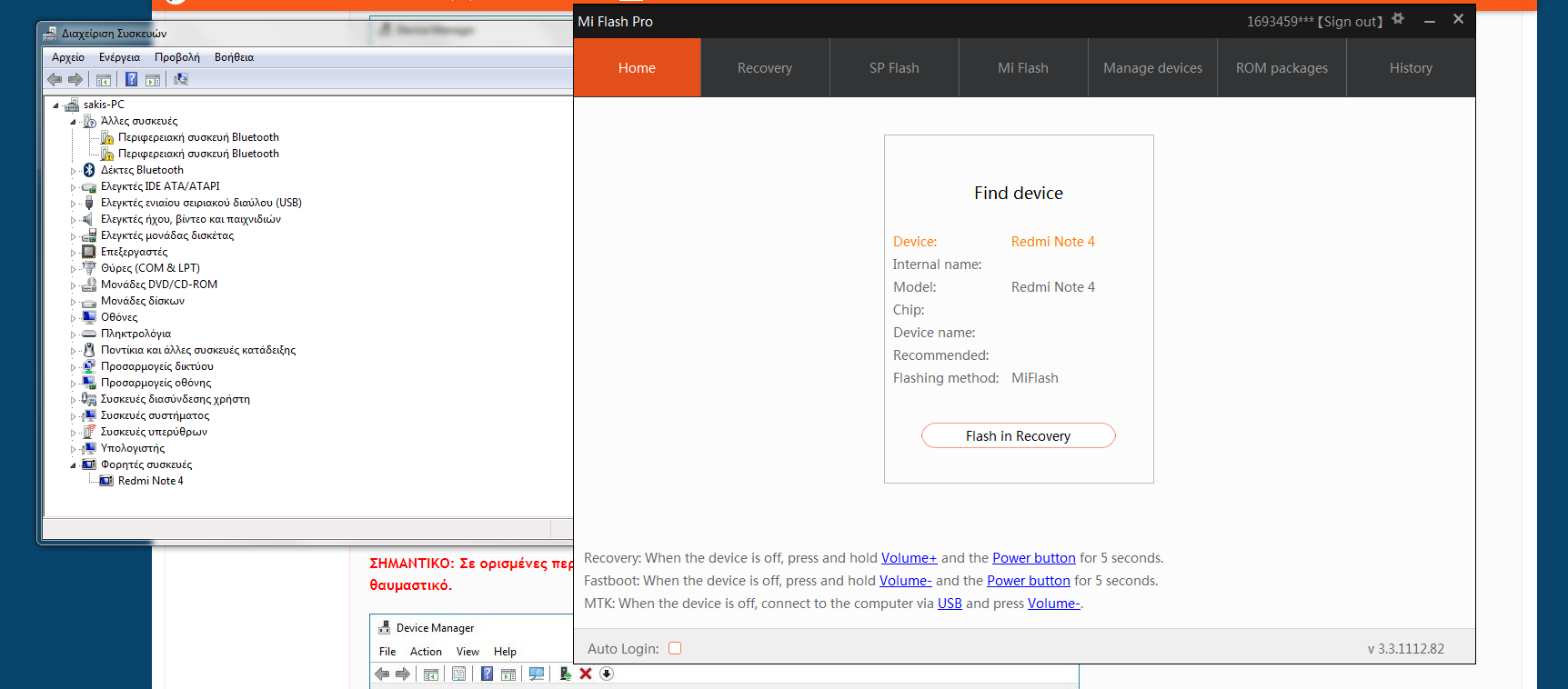Click the back arrow in Greek Device Manager toolbar
The height and width of the screenshot is (689, 1568).
(x=55, y=80)
